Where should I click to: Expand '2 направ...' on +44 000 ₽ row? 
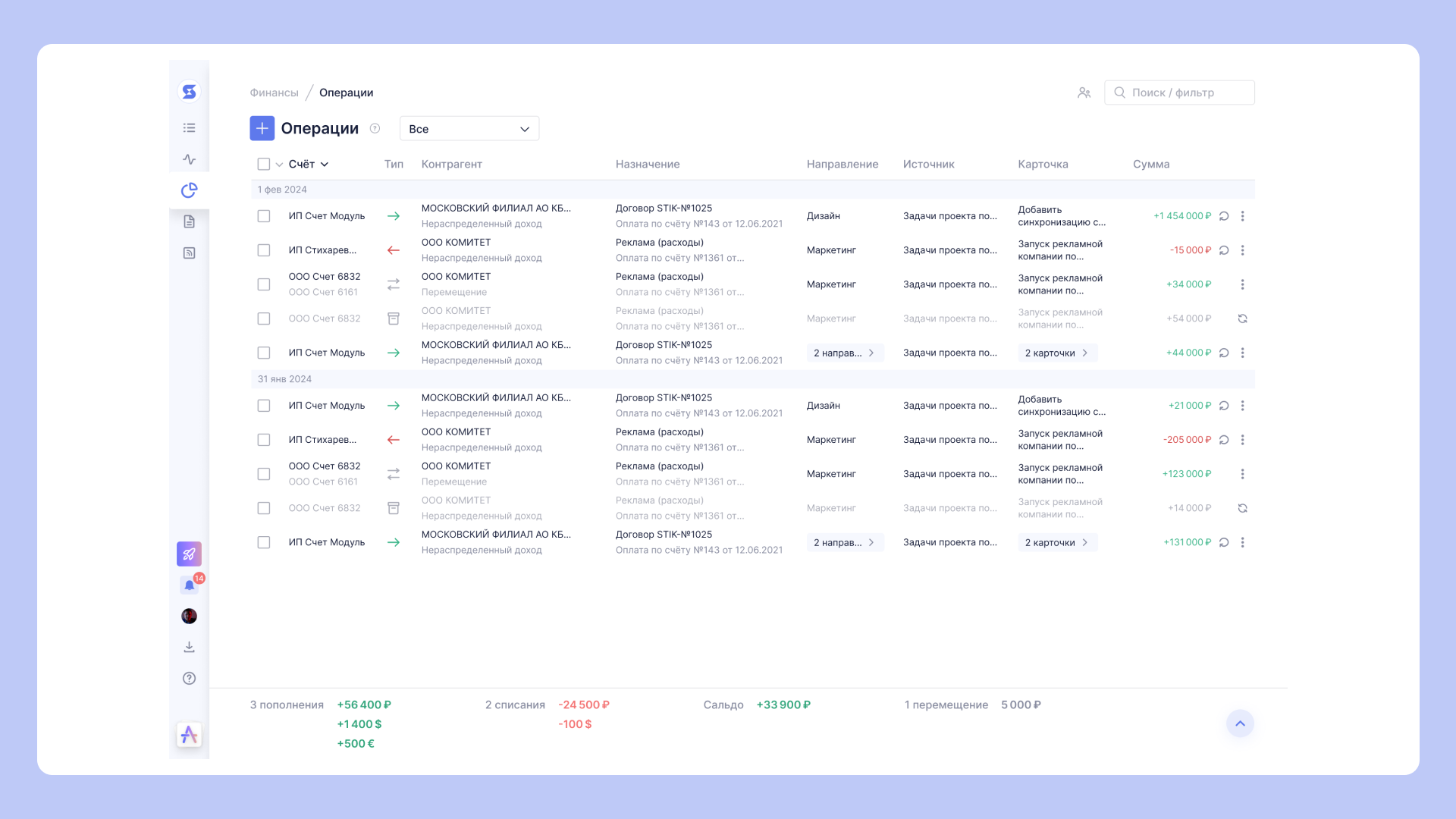point(844,353)
